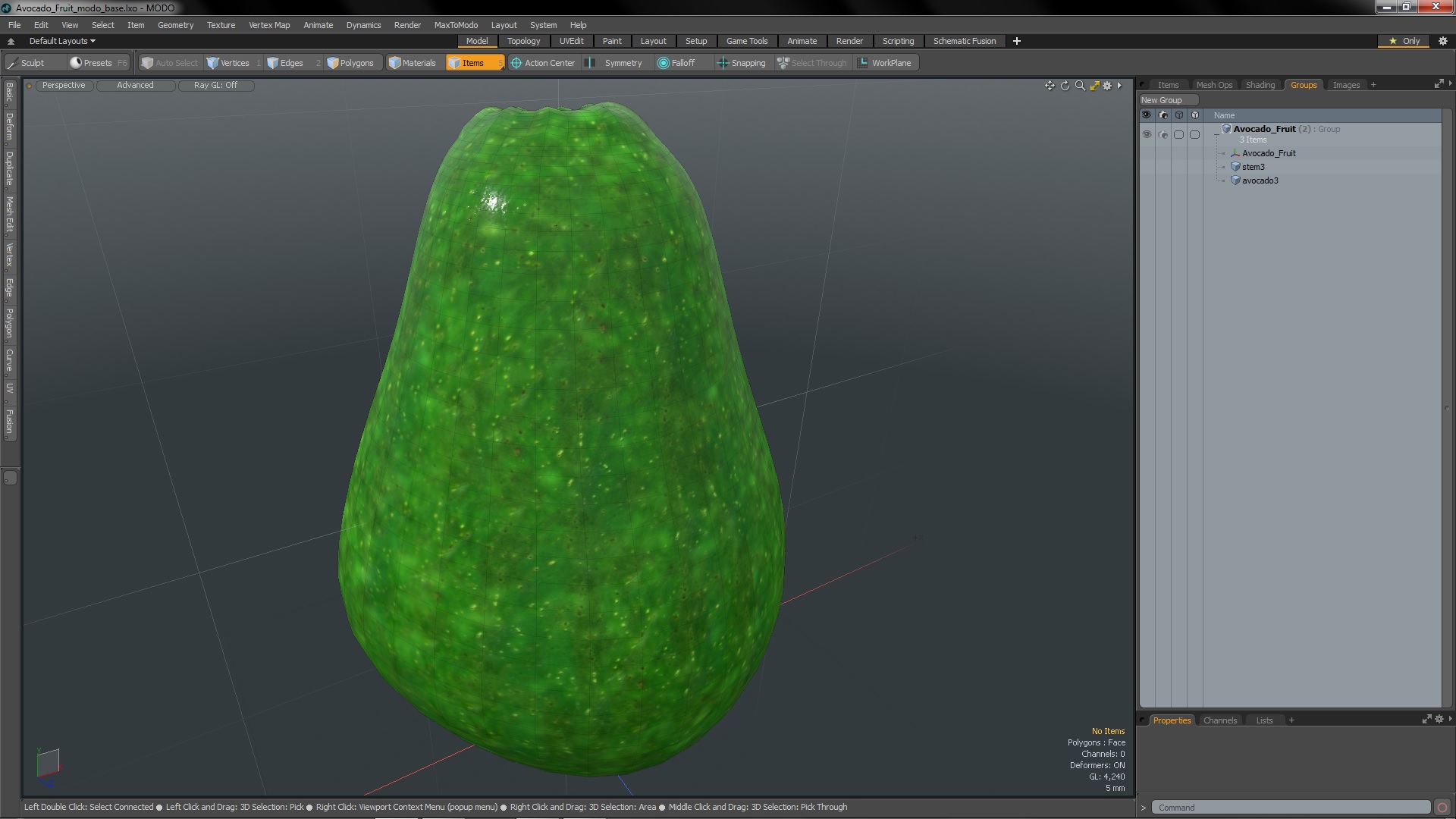Click the Sculpt tool in toolbar

click(x=32, y=62)
